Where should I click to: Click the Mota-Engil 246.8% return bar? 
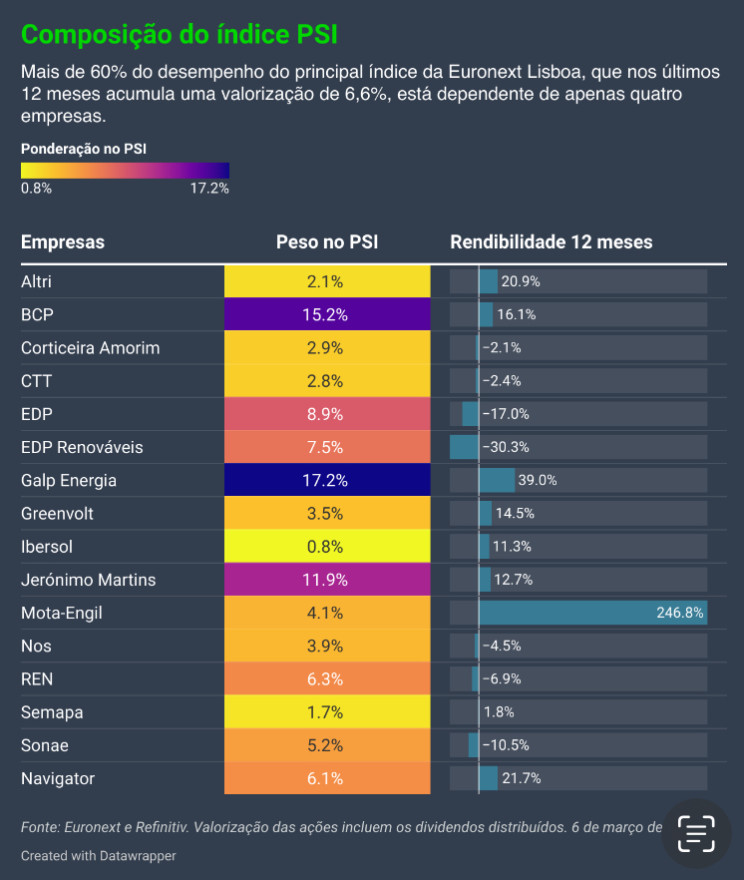click(593, 612)
